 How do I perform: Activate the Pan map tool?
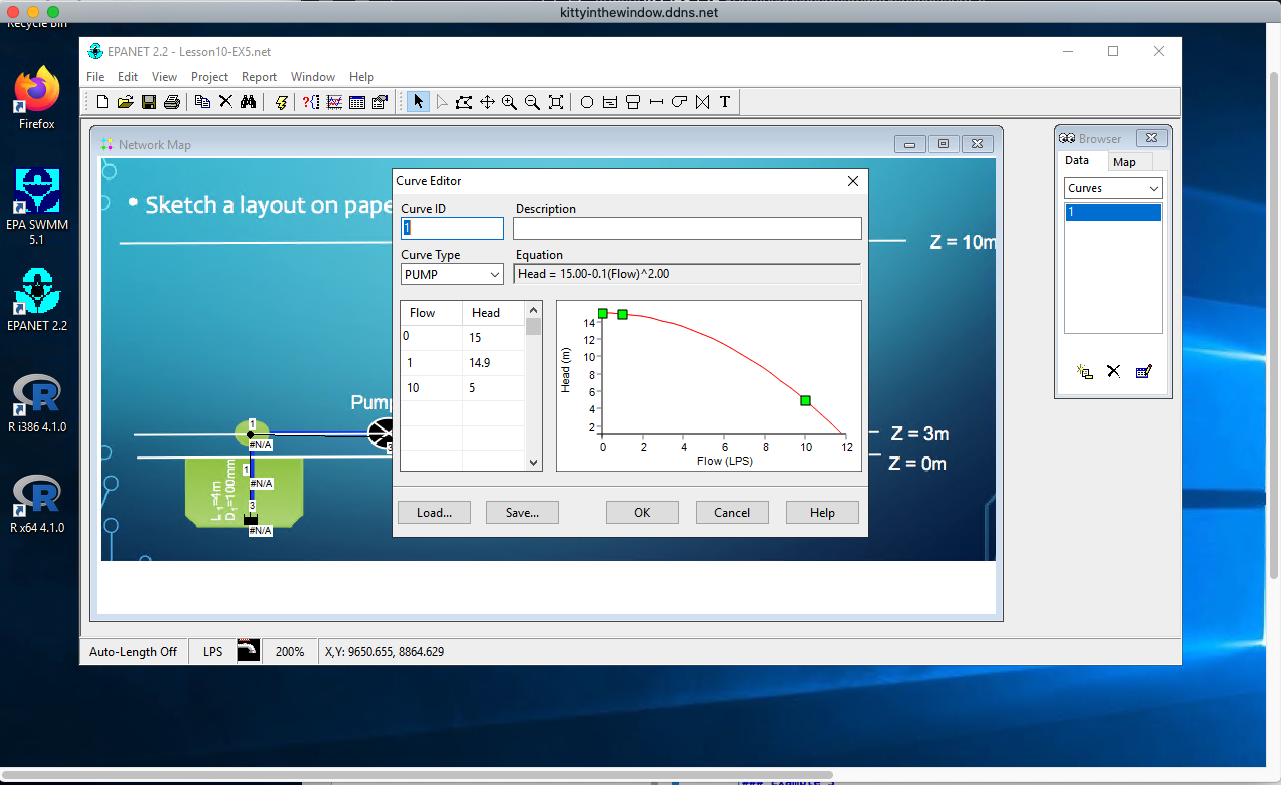pos(487,102)
